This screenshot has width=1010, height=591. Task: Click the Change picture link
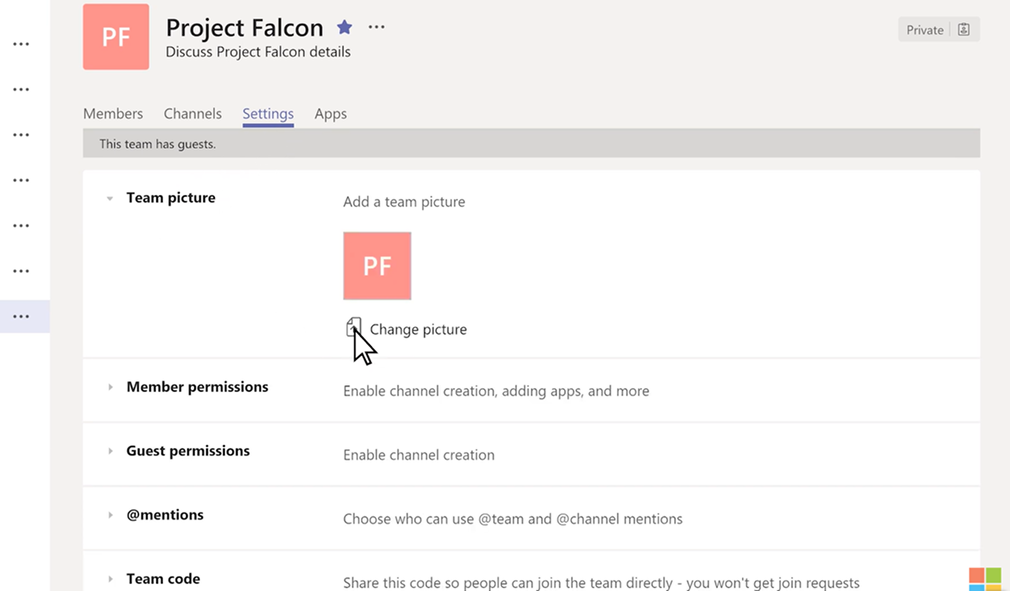pos(418,328)
